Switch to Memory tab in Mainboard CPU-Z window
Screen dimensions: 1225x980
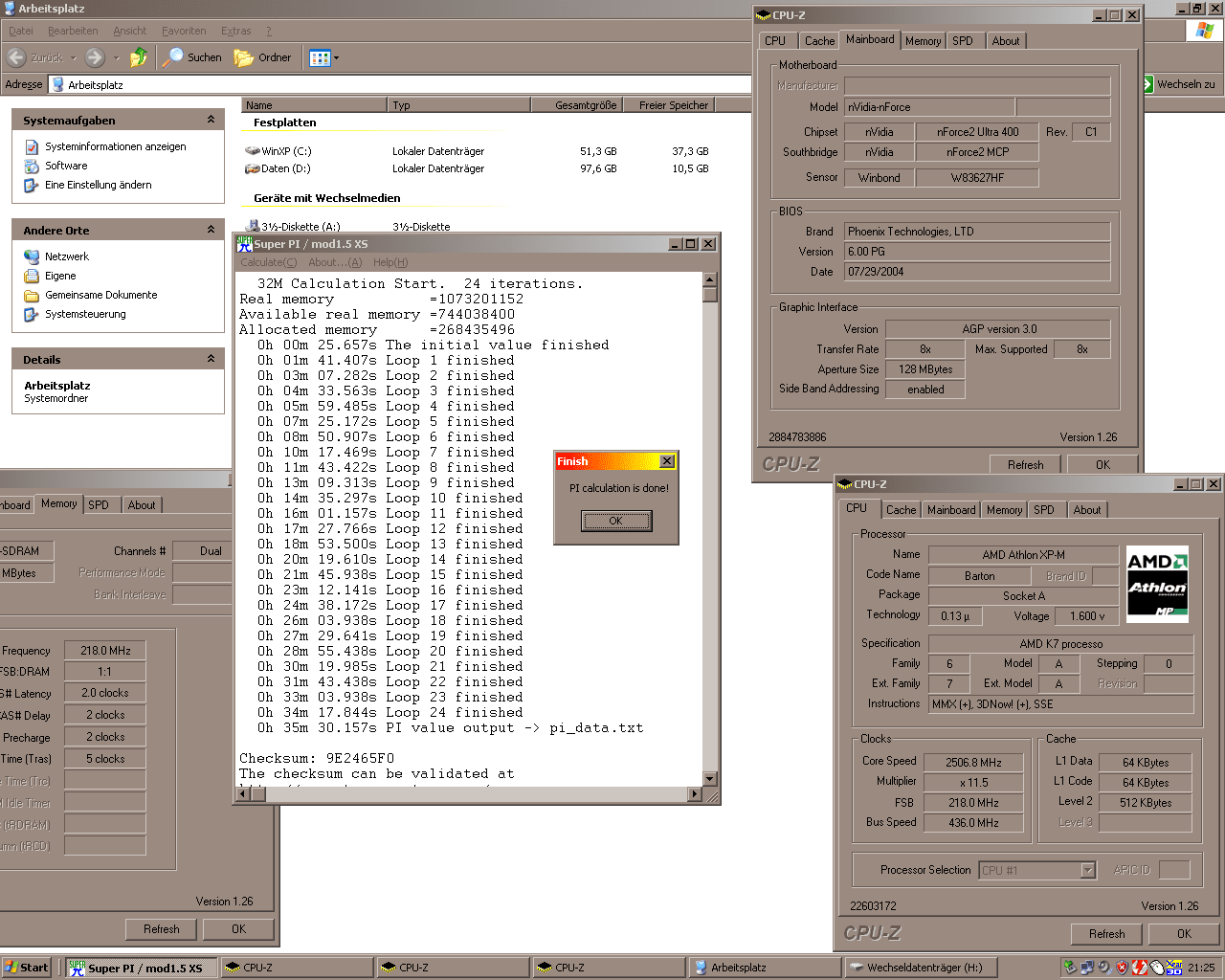[924, 41]
